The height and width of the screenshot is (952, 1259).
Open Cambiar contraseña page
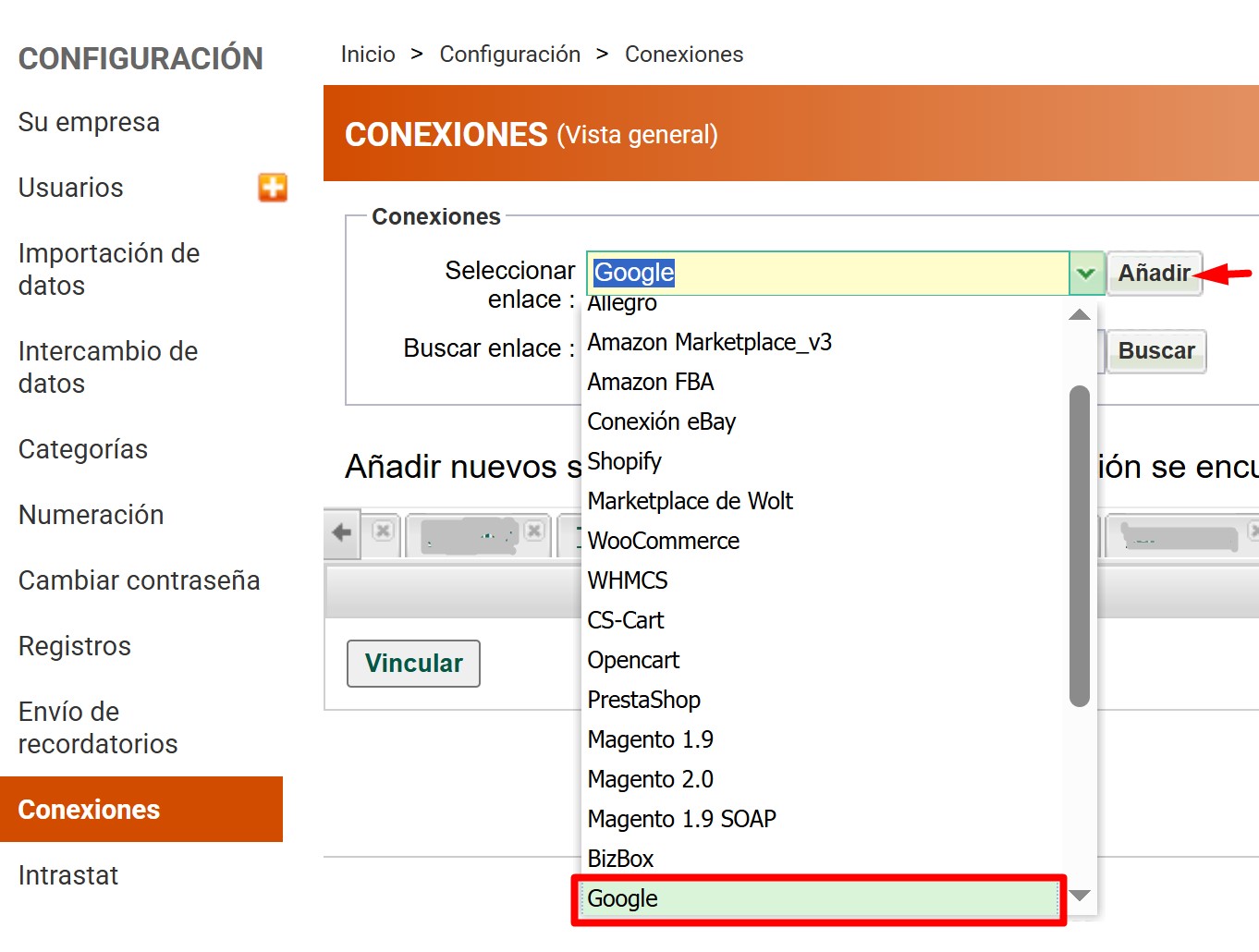140,580
